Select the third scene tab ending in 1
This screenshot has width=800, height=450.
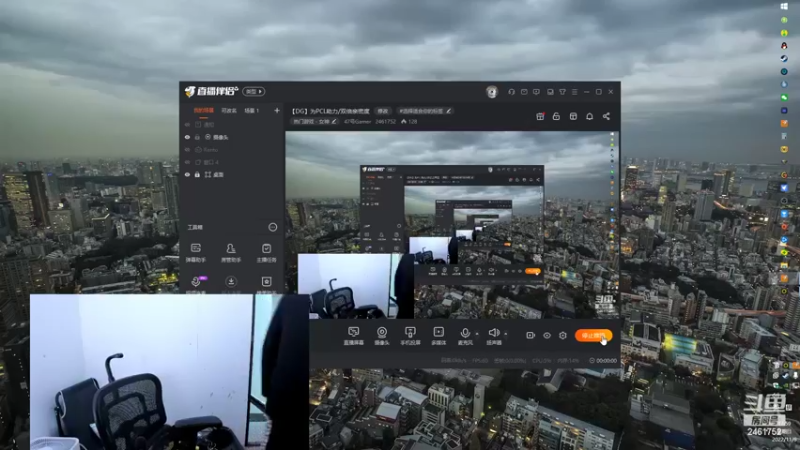[x=252, y=110]
